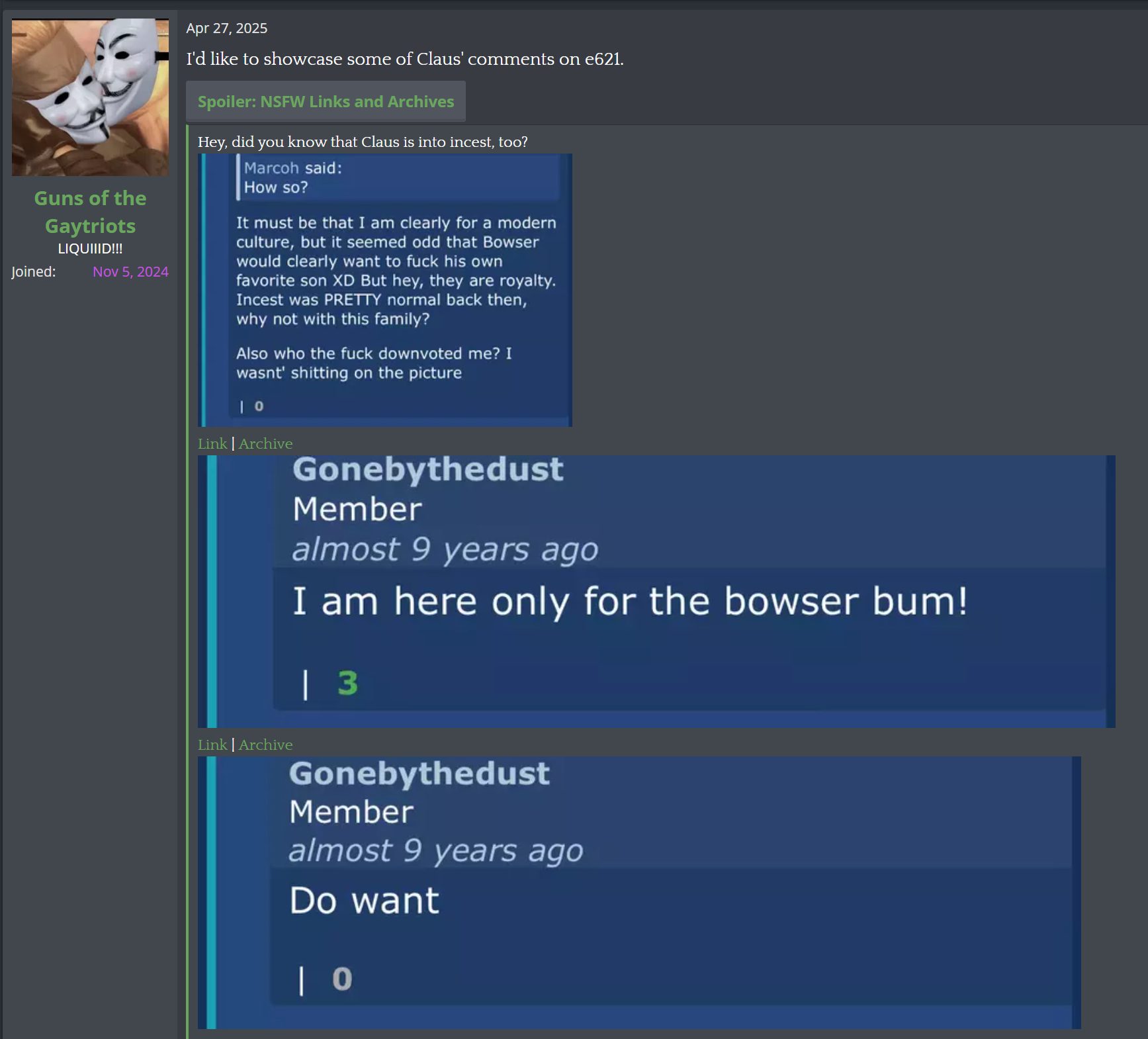Open the first Archive link

click(x=265, y=443)
